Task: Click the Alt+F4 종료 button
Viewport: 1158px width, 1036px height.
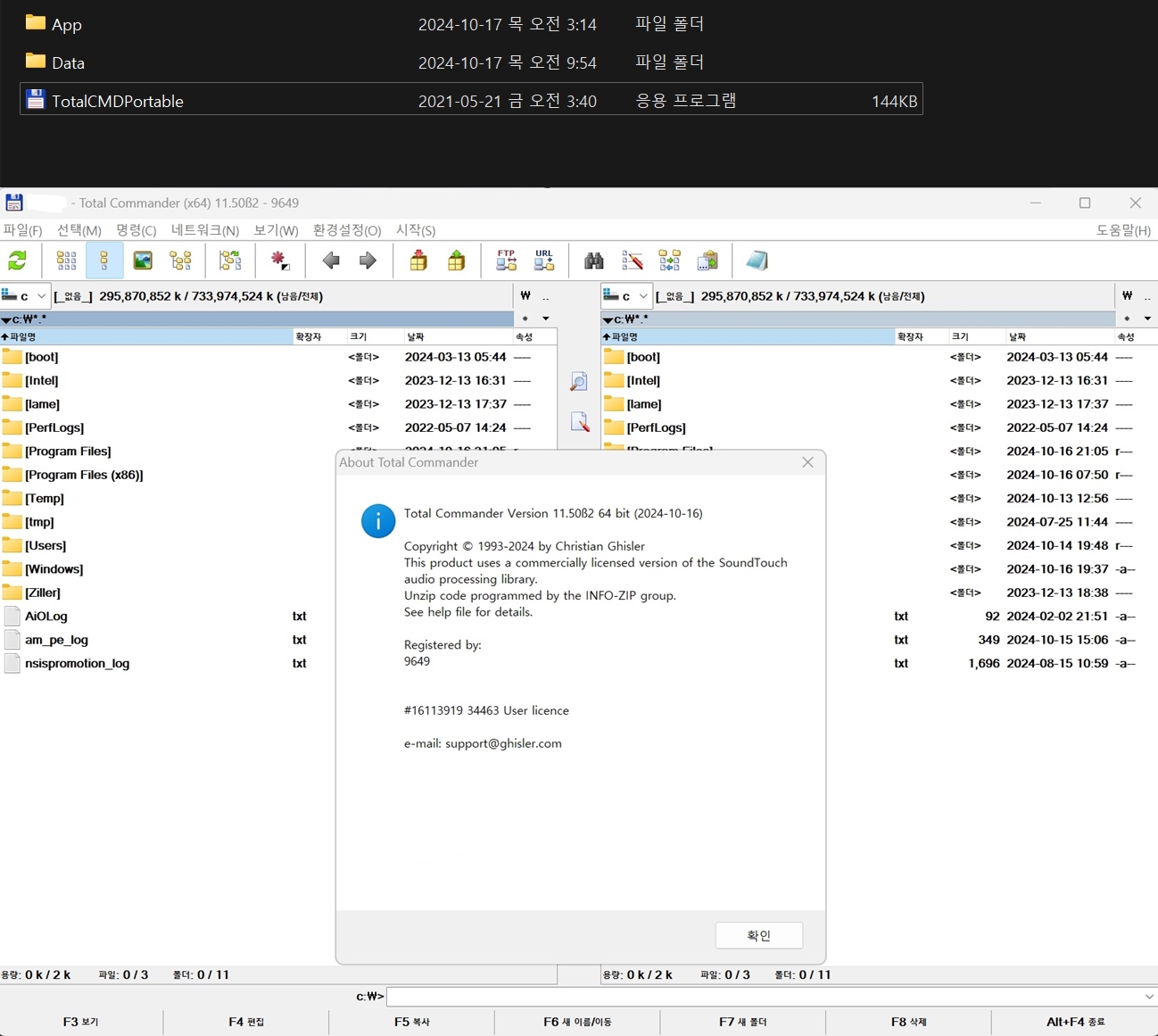Action: (1075, 1022)
